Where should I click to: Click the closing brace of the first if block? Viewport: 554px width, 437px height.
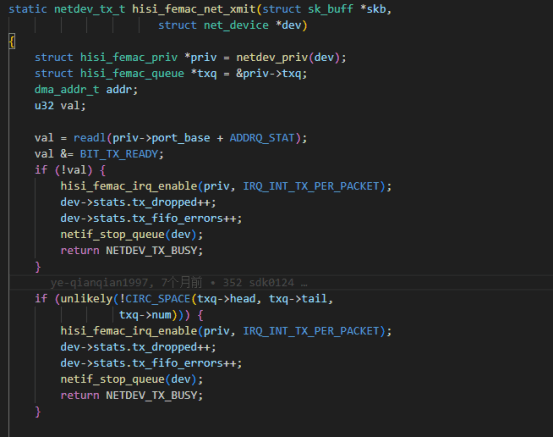[38, 267]
